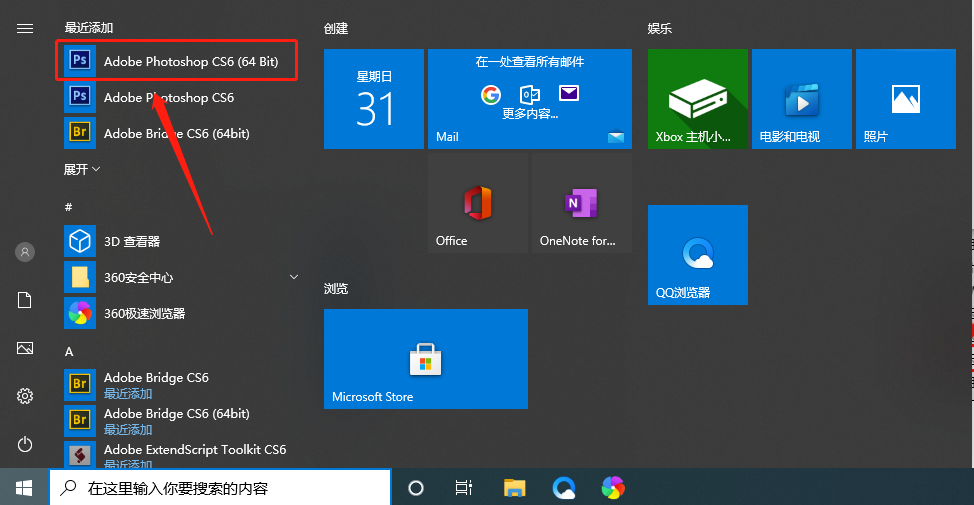
Task: Open File Explorer on taskbar
Action: click(514, 488)
